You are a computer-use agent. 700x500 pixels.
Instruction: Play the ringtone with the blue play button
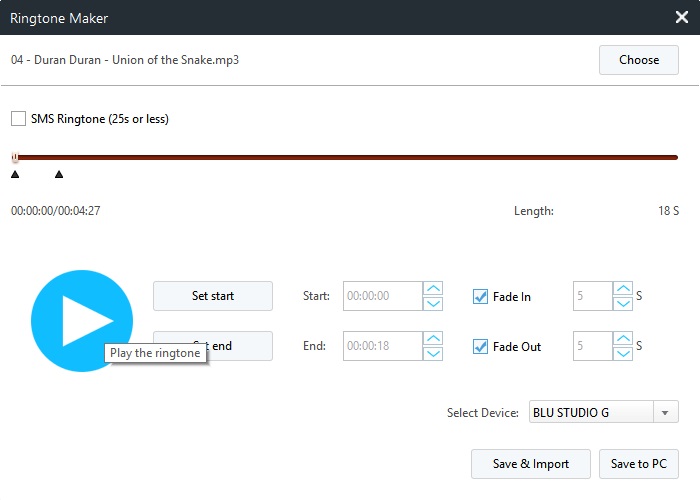coord(81,320)
